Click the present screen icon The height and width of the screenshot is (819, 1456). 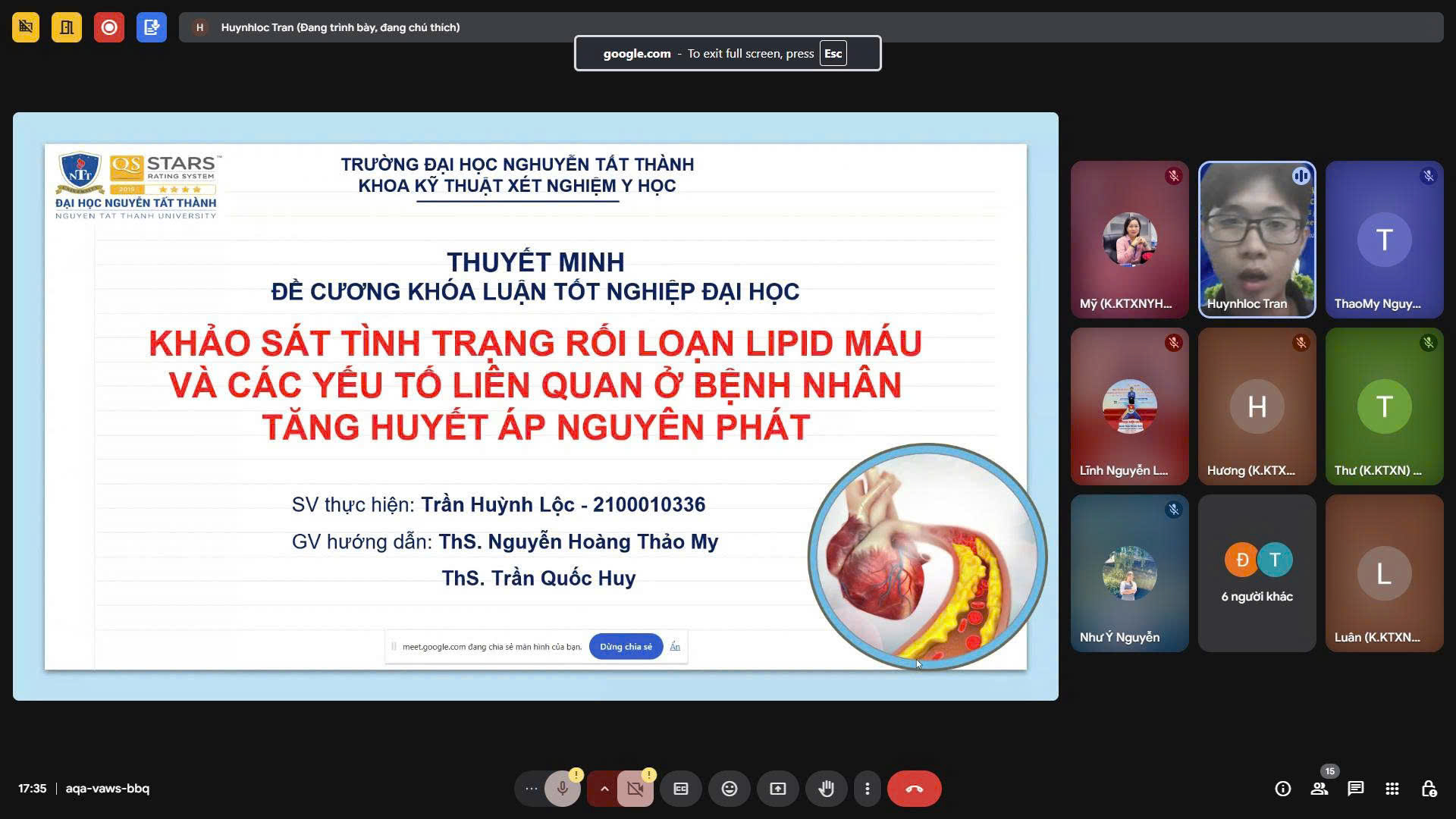(778, 789)
